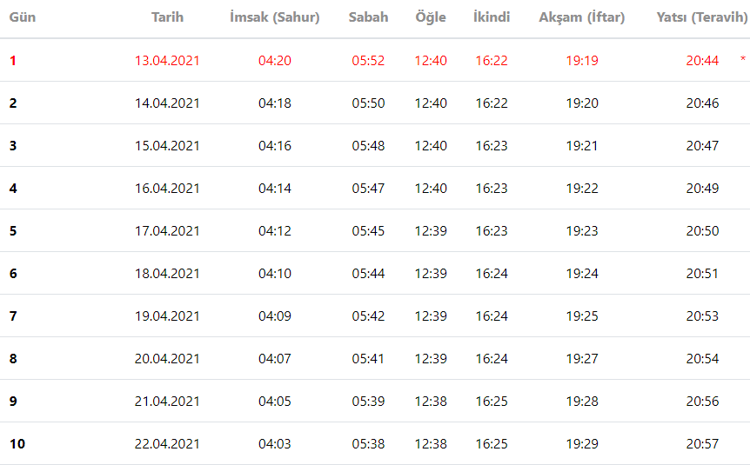Select the Sabah column header
This screenshot has width=750, height=465.
tap(369, 18)
